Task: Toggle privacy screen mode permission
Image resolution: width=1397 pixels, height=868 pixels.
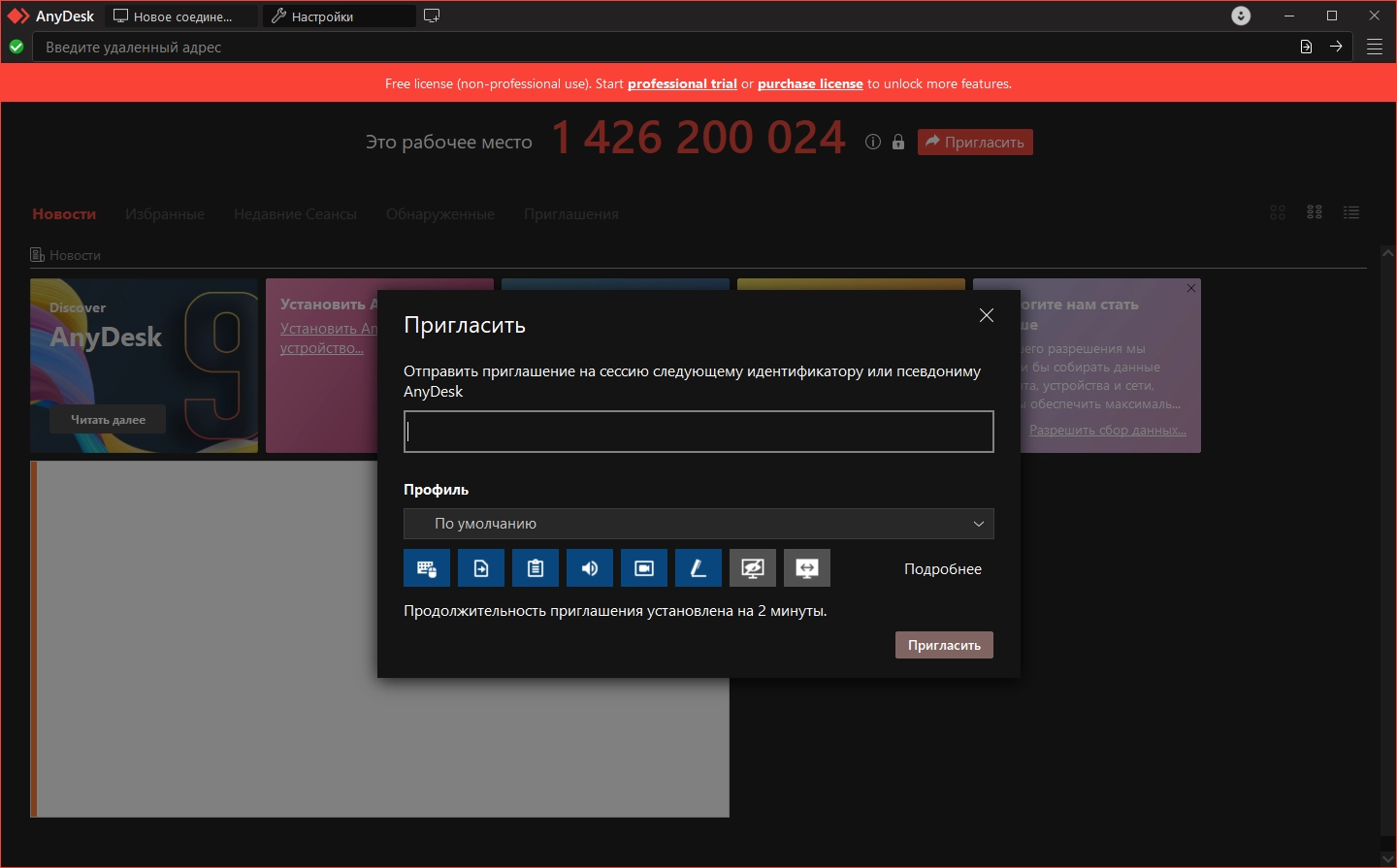Action: pos(753,568)
